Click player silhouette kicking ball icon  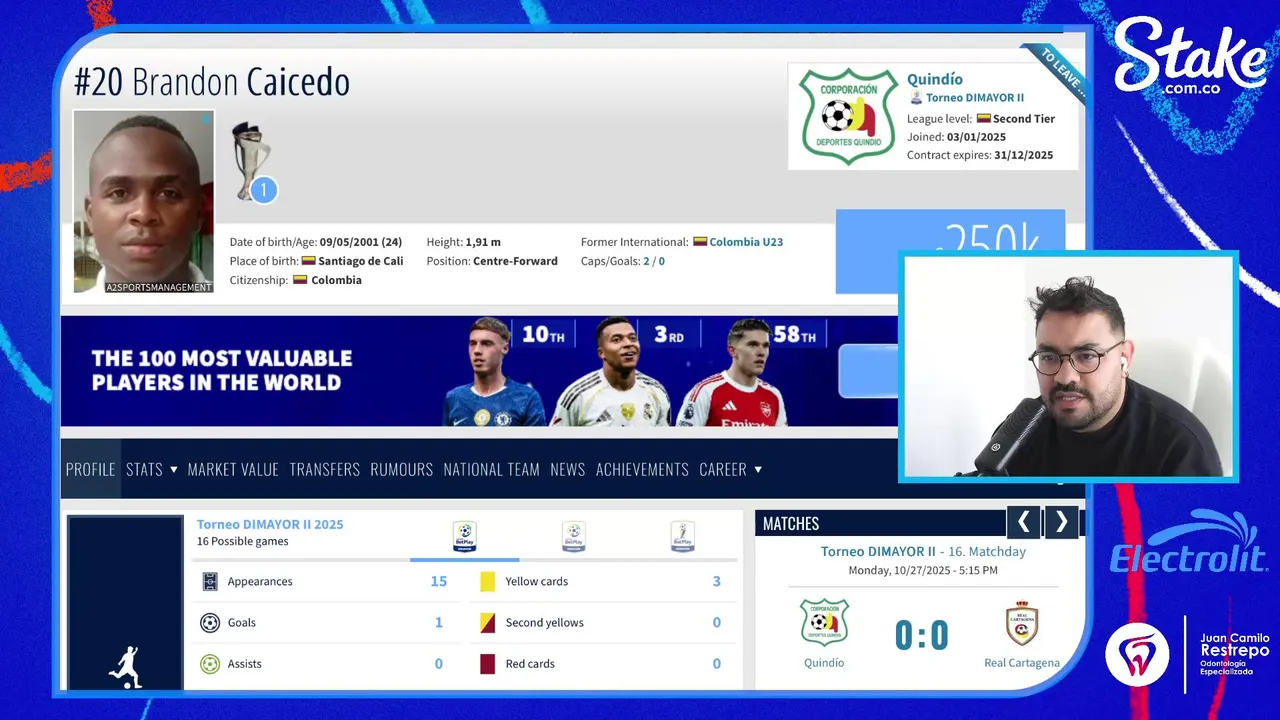pos(125,667)
